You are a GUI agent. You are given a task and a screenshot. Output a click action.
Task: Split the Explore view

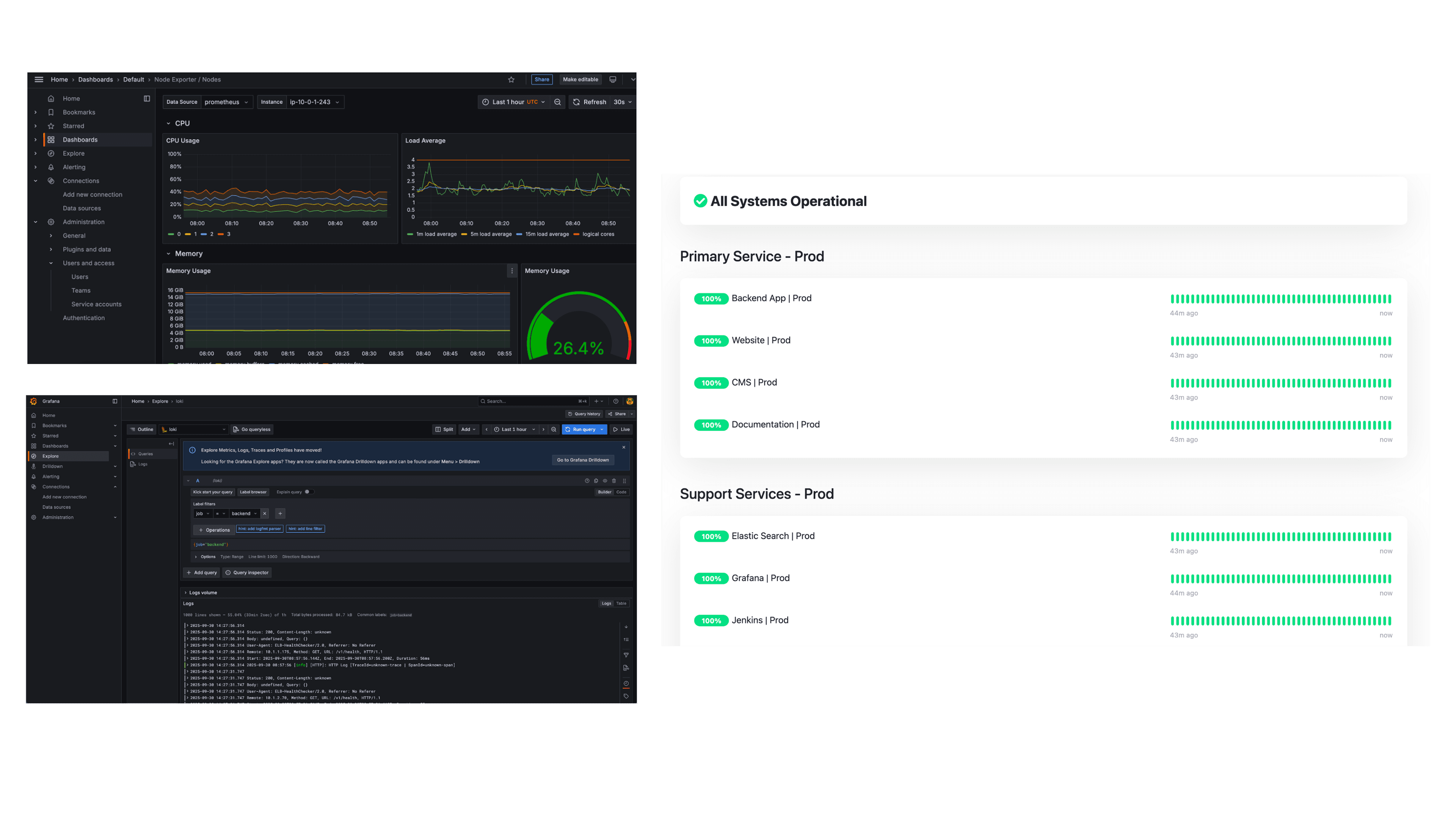pyautogui.click(x=444, y=430)
